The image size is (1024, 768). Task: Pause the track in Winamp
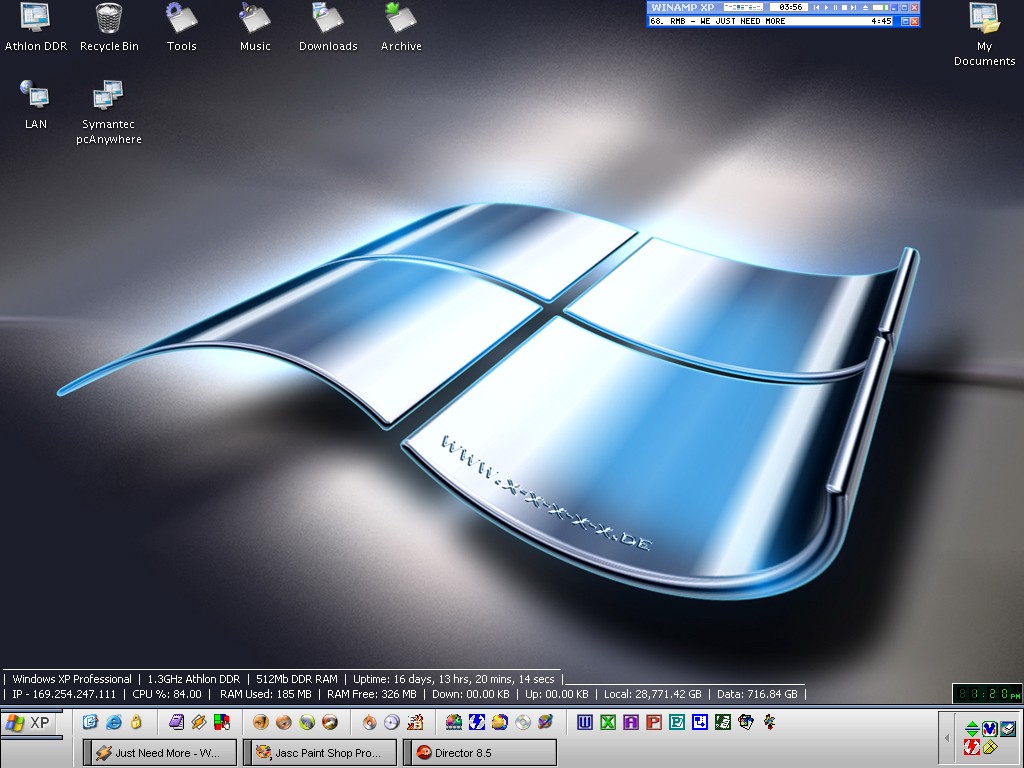pyautogui.click(x=835, y=8)
